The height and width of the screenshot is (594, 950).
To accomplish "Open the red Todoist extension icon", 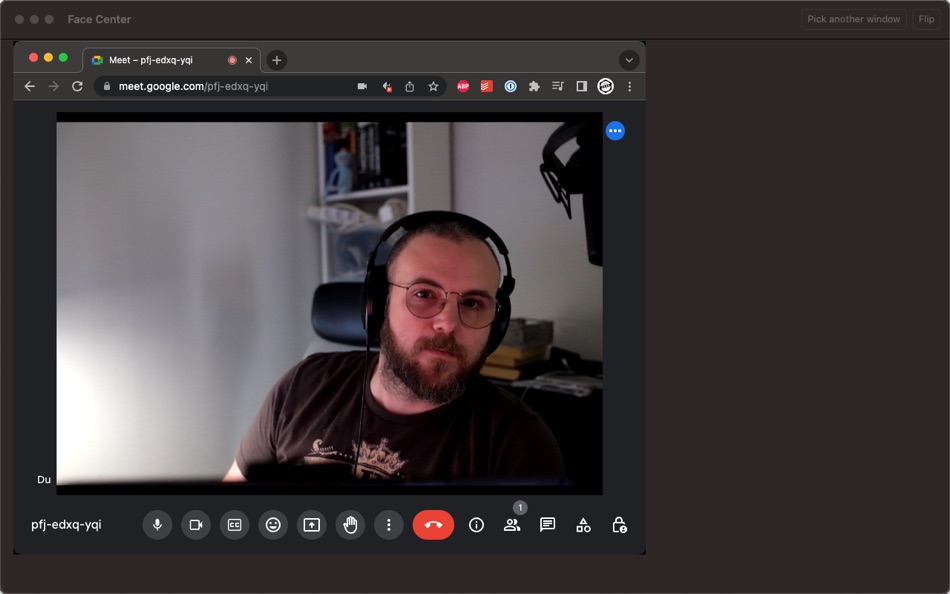I will pyautogui.click(x=487, y=87).
